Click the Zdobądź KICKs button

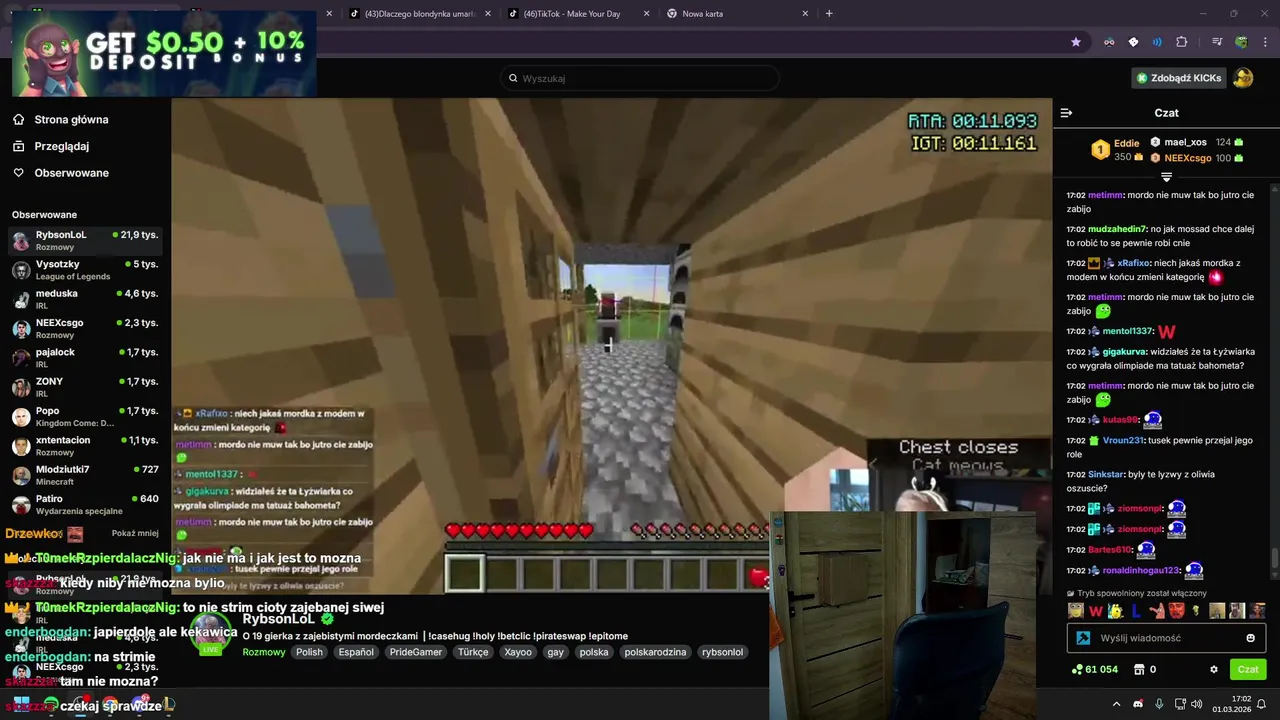pos(1178,78)
